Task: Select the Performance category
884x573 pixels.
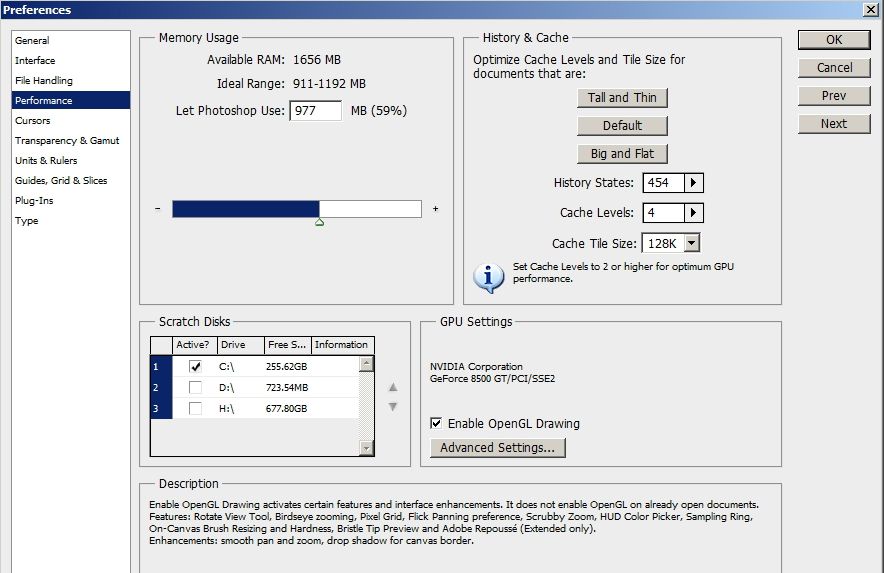Action: [70, 100]
